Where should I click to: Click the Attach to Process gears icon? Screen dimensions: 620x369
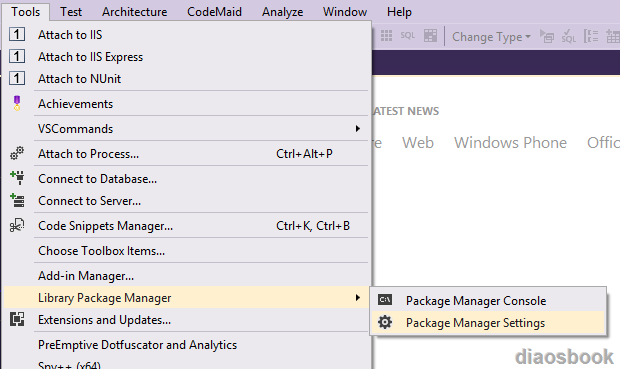tap(17, 153)
